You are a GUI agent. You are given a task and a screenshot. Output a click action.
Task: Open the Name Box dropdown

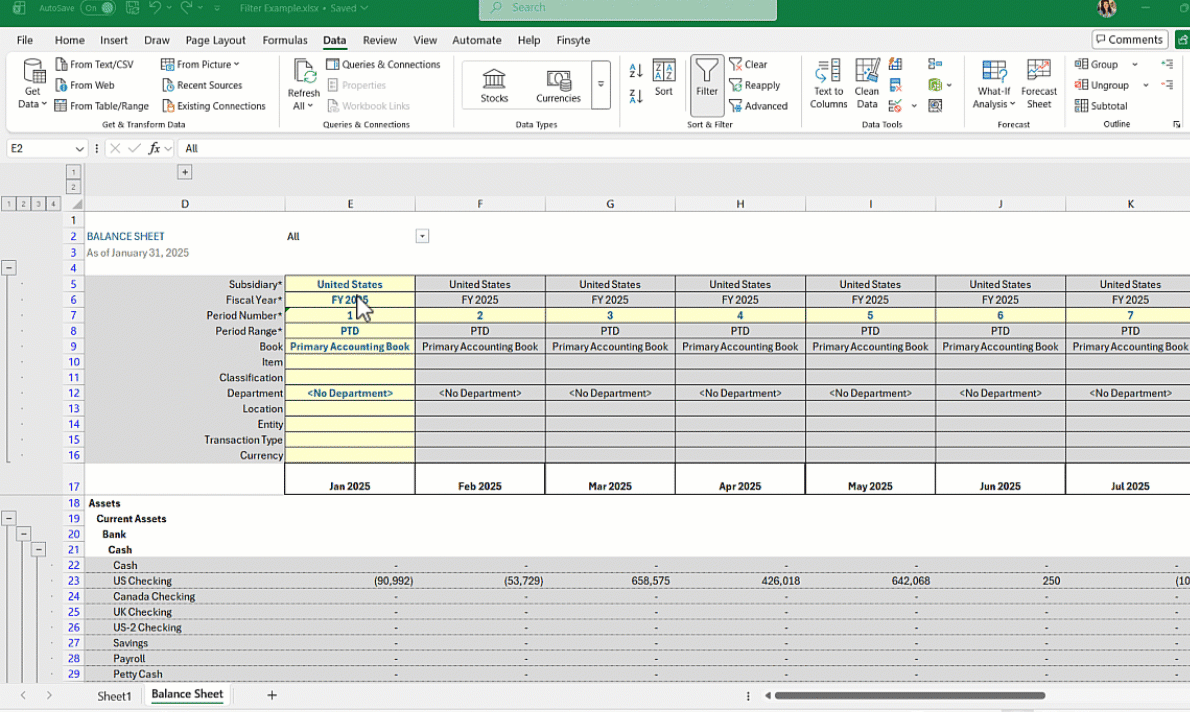80,148
